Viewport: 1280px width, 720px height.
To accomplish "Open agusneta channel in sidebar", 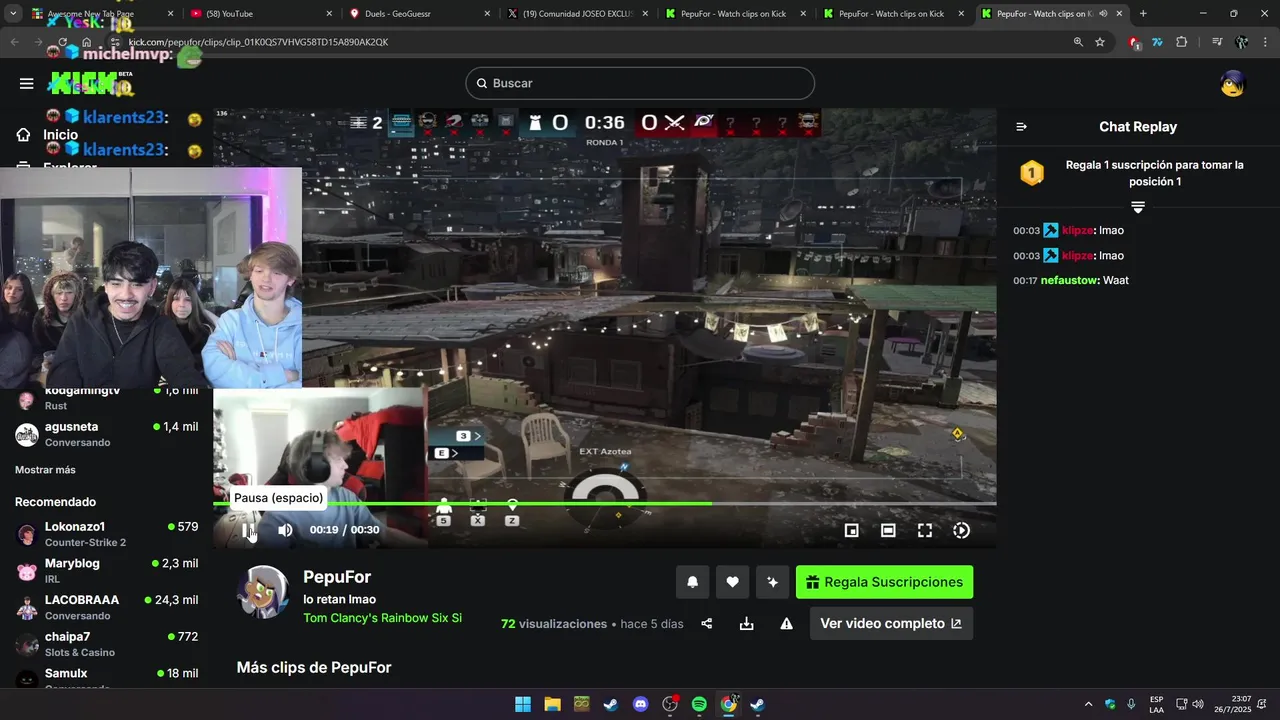I will pyautogui.click(x=106, y=434).
